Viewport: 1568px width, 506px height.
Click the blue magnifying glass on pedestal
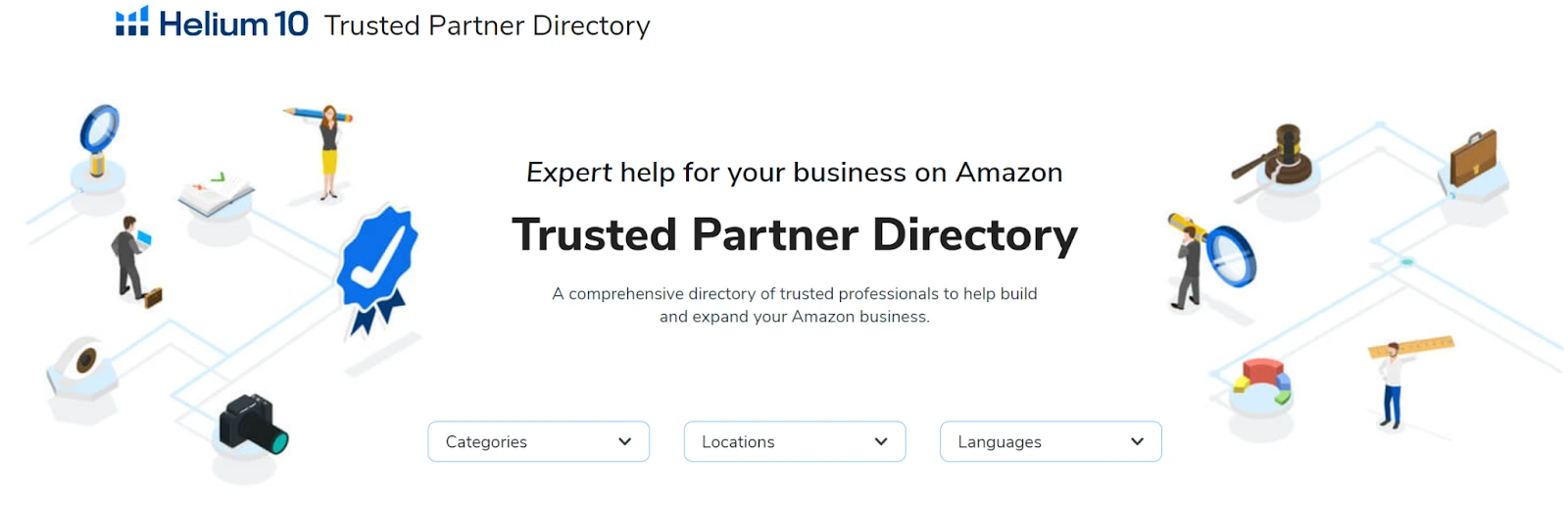click(98, 138)
